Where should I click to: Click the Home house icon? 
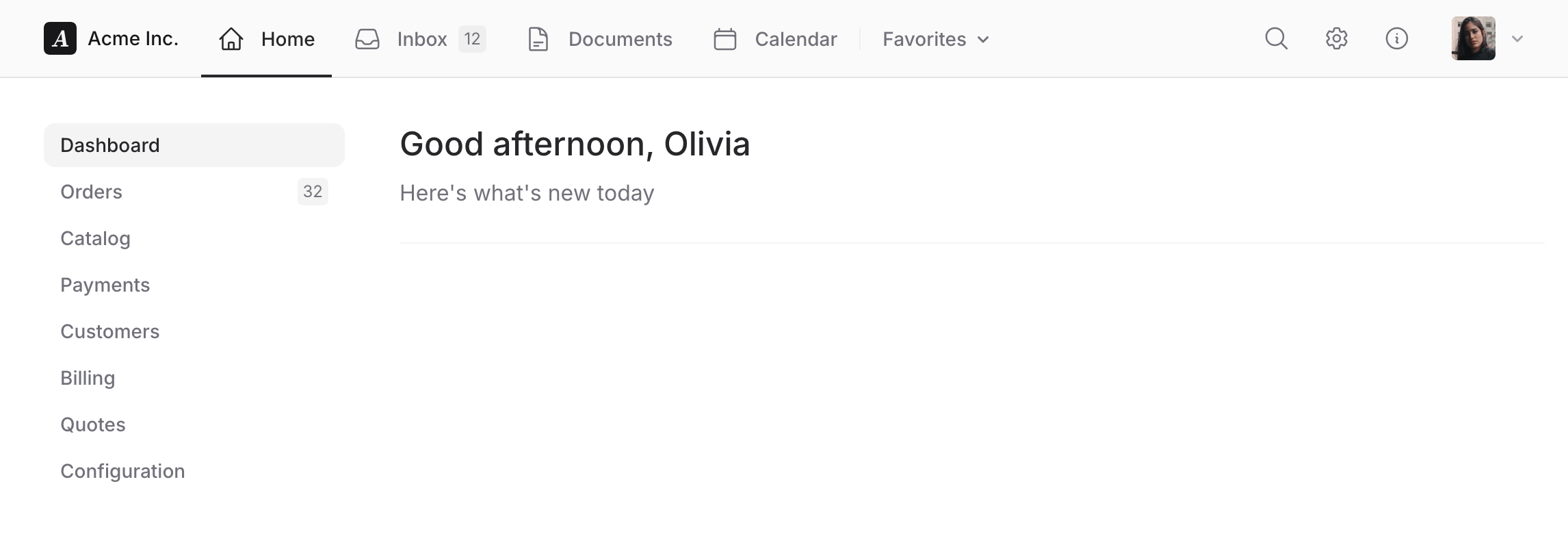(231, 39)
